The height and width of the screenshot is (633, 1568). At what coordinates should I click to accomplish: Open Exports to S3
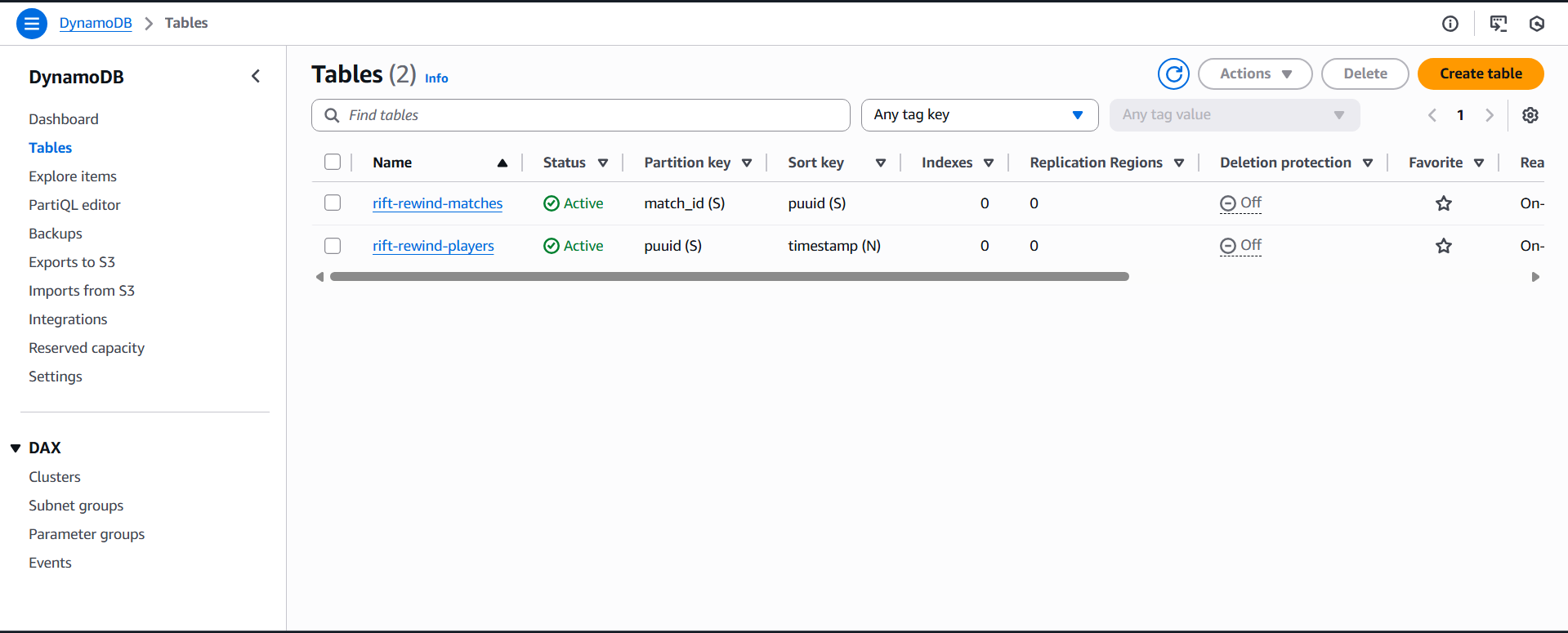click(x=72, y=262)
